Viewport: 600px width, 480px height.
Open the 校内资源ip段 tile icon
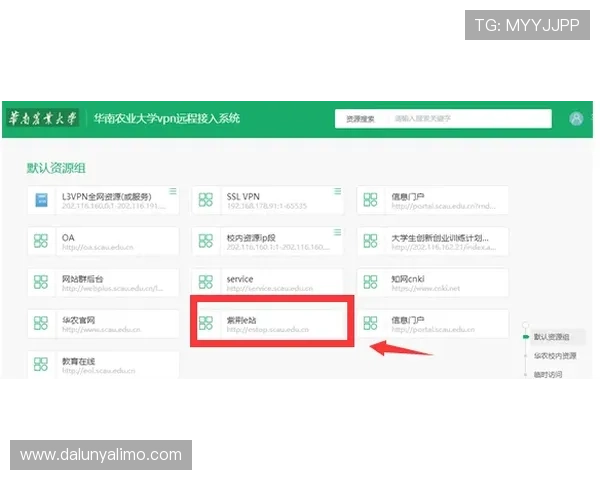206,241
